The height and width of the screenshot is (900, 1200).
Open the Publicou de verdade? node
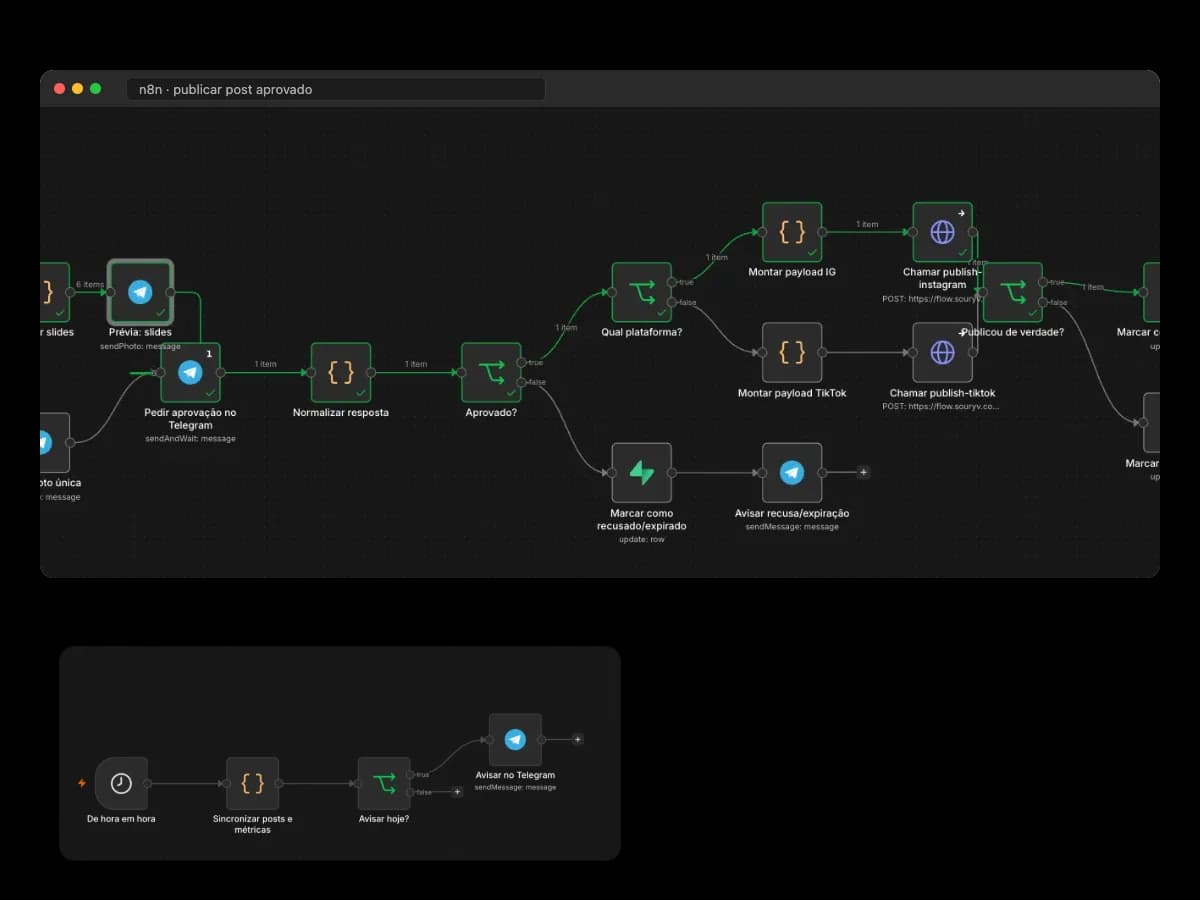(x=1013, y=292)
